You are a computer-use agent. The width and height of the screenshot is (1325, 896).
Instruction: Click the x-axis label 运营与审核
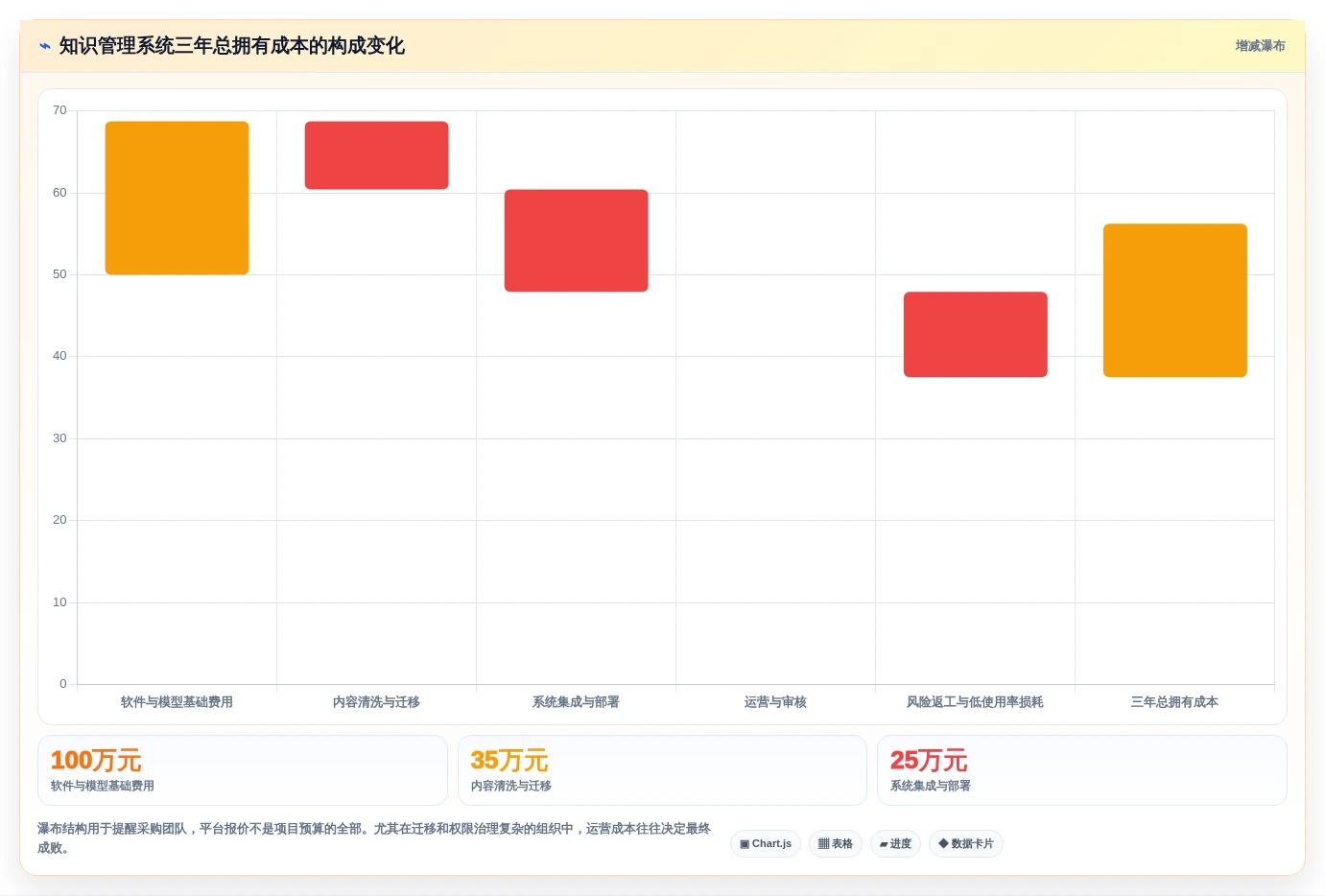point(776,702)
